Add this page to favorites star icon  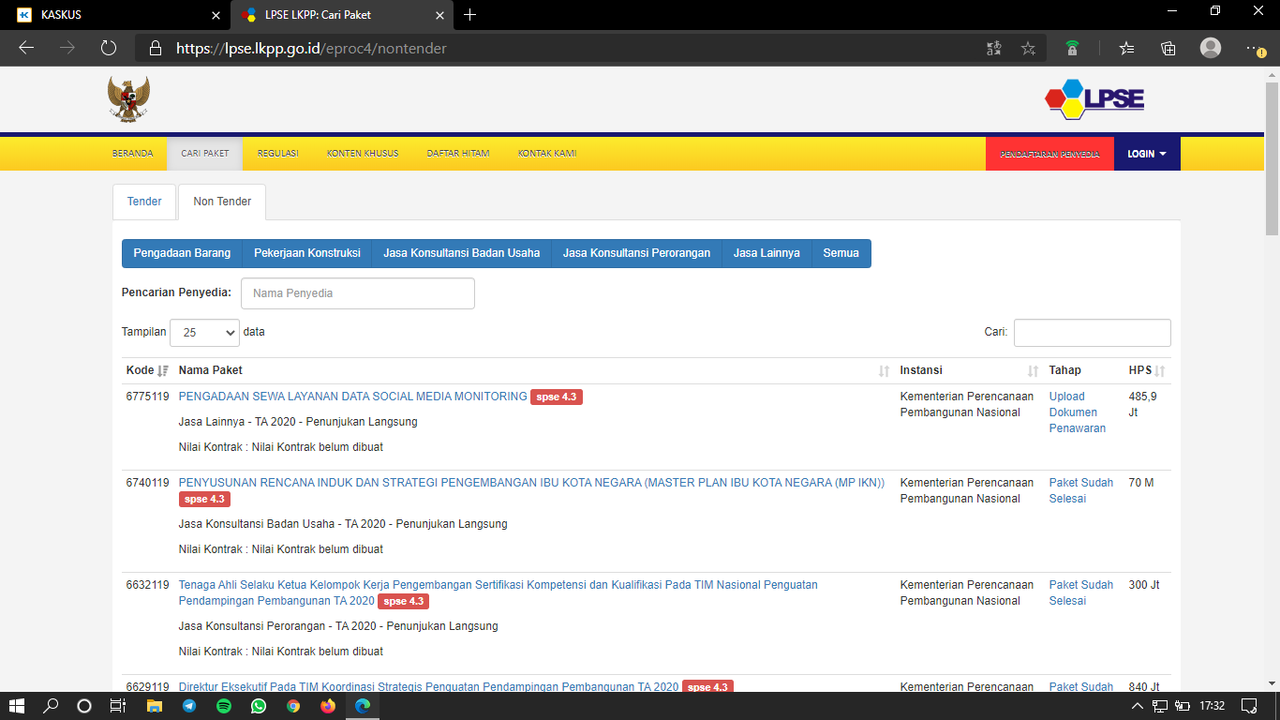(x=1028, y=47)
